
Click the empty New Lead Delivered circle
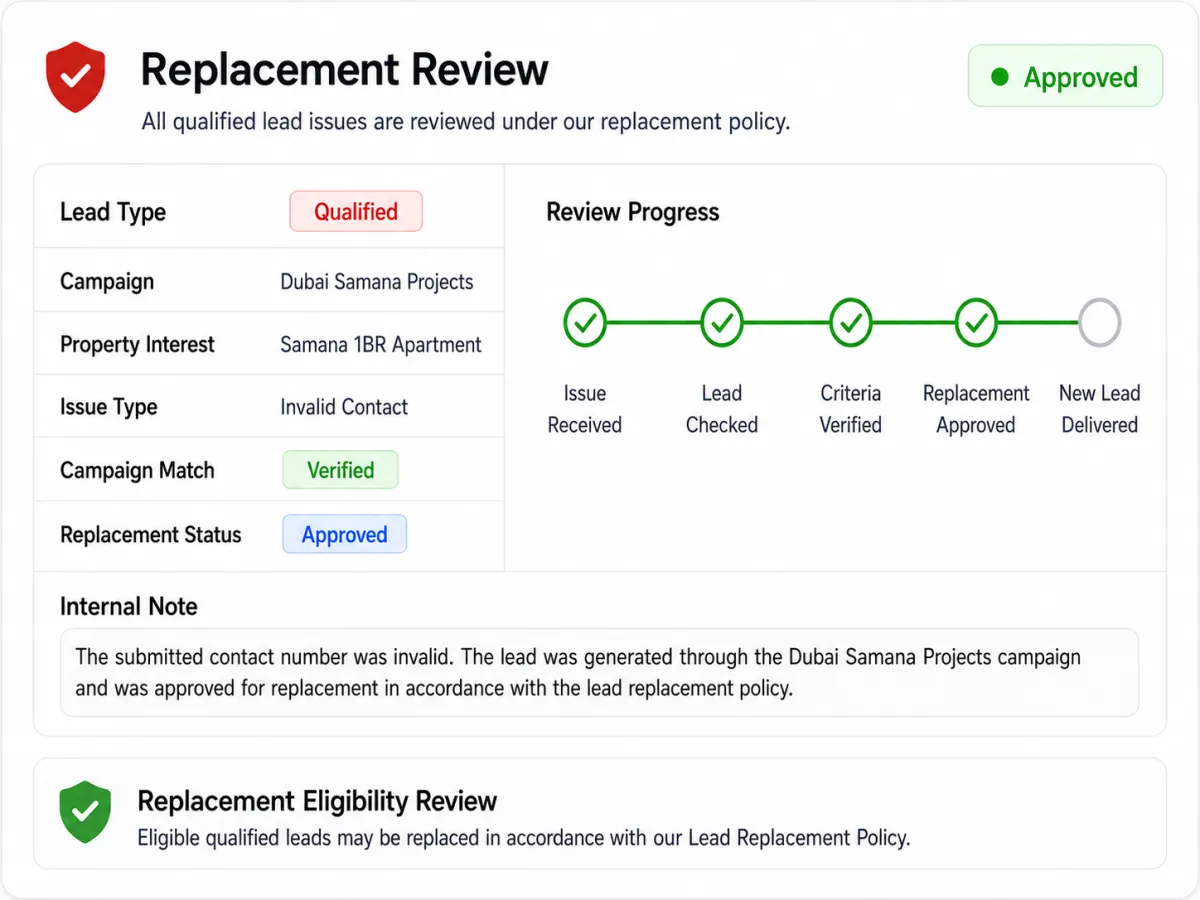[1099, 323]
